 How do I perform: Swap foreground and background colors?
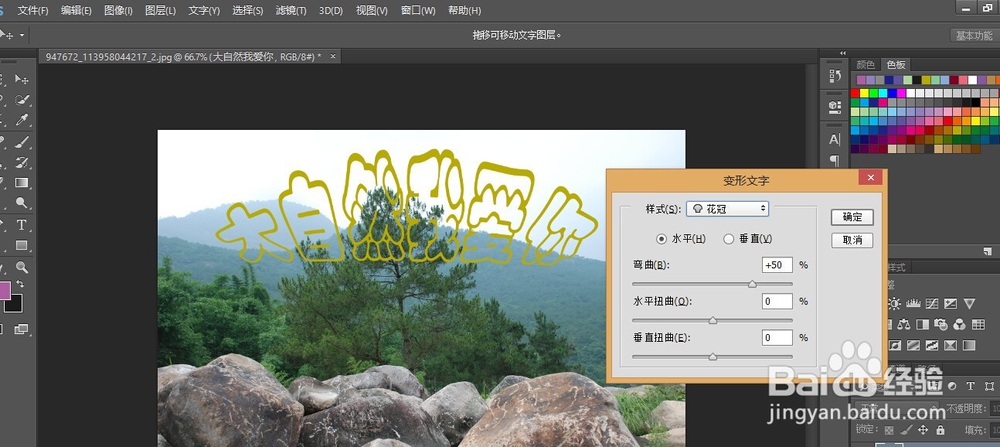[20, 284]
